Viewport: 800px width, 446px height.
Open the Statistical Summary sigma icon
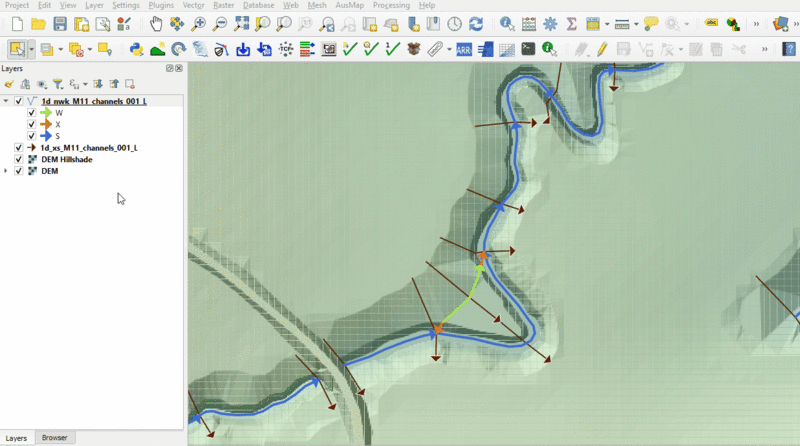click(x=571, y=23)
